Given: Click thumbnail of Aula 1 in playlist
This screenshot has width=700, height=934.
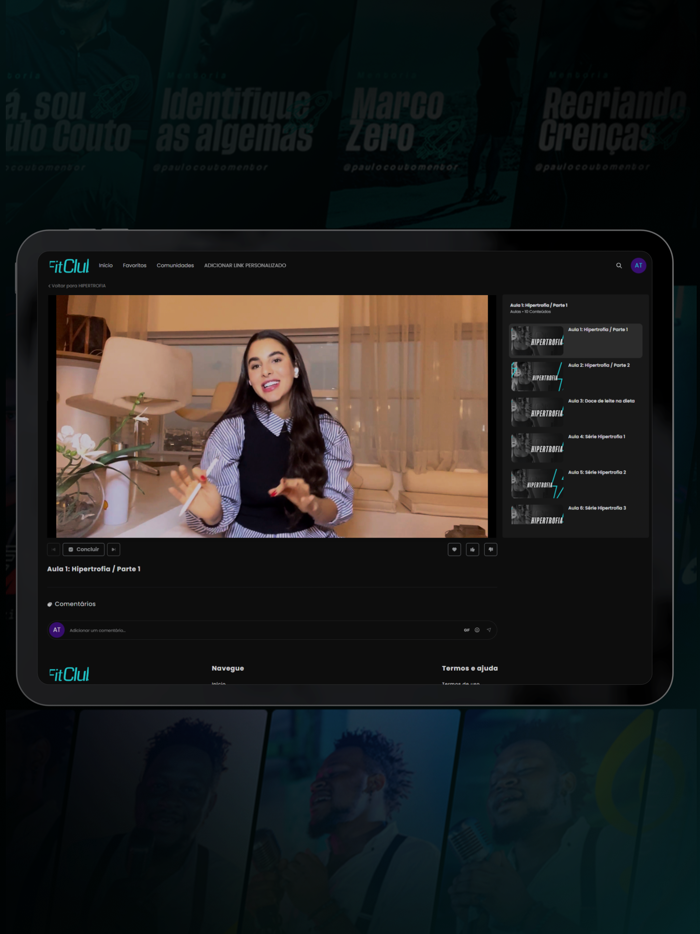Looking at the screenshot, I should [537, 341].
